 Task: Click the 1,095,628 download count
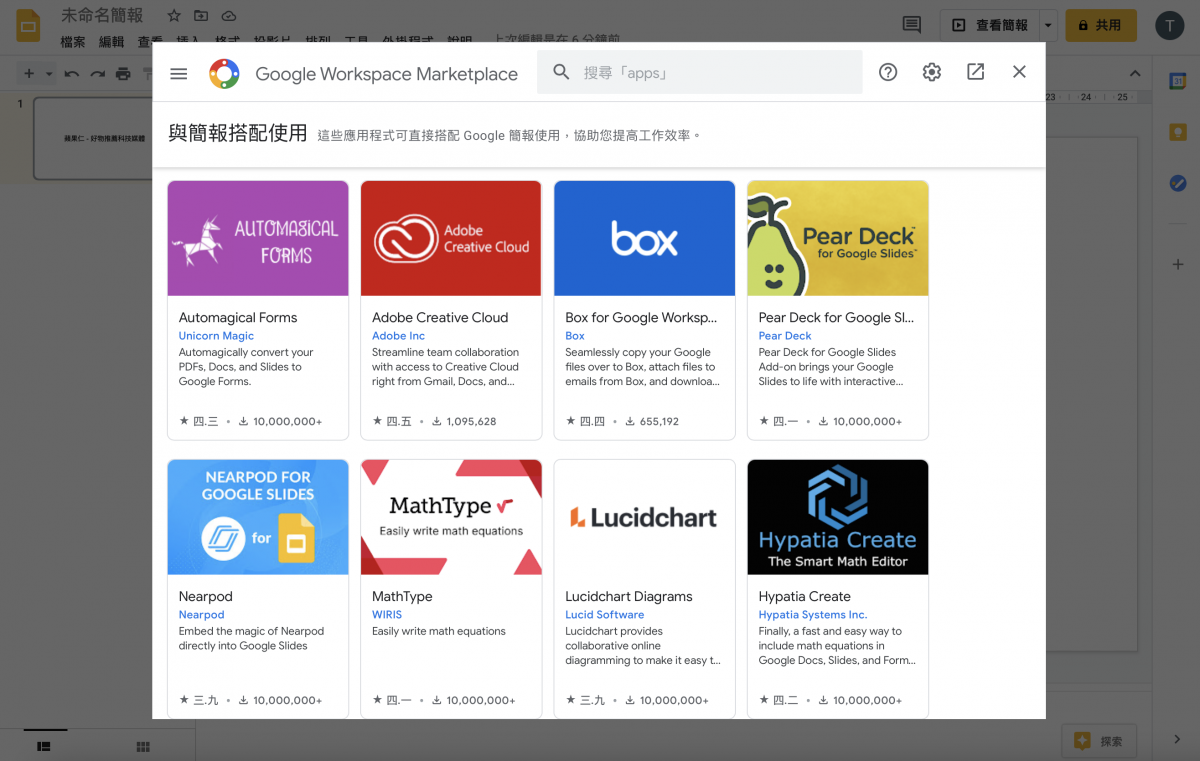coord(472,421)
